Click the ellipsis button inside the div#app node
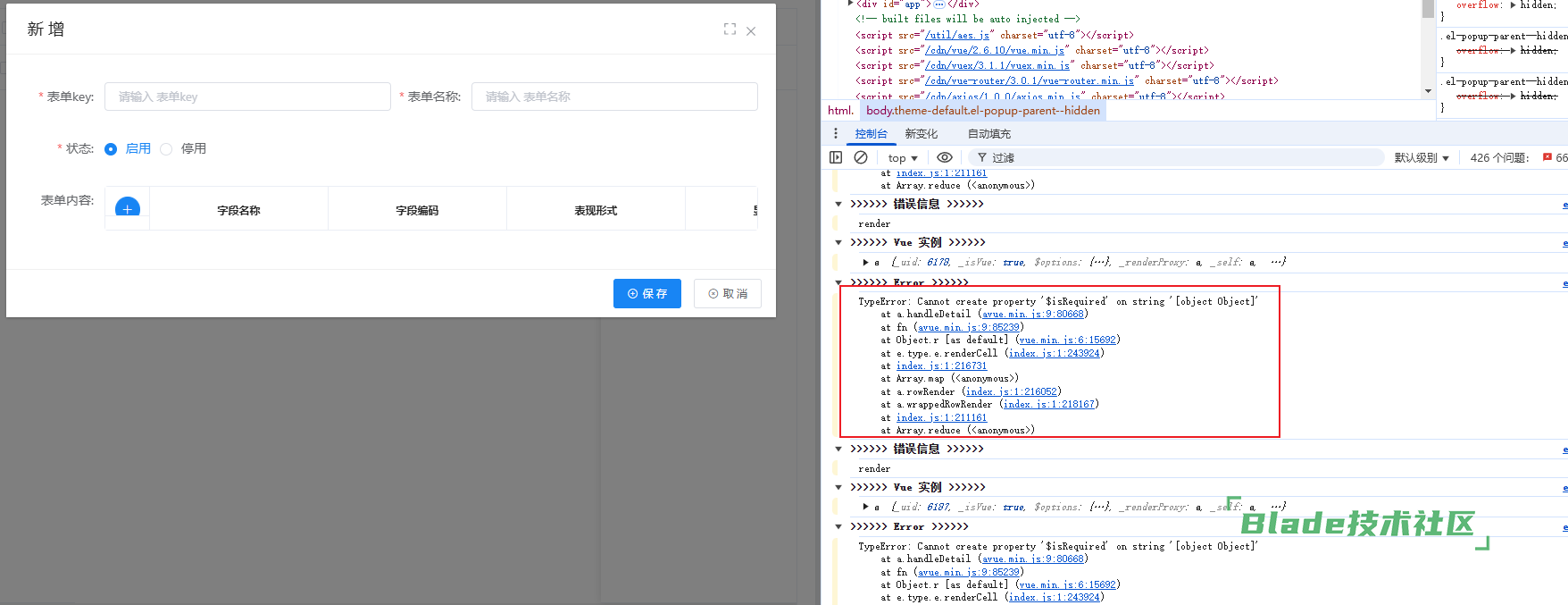 pyautogui.click(x=939, y=4)
